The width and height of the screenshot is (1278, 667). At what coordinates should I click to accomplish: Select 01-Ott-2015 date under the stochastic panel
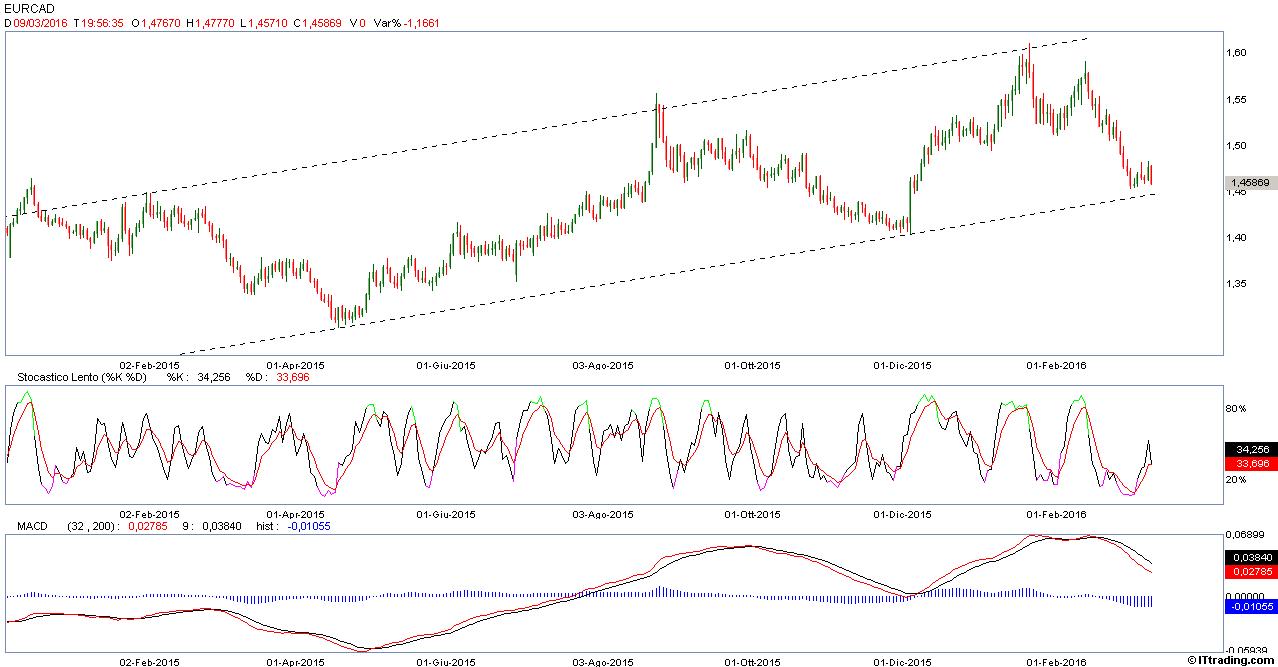pyautogui.click(x=752, y=514)
